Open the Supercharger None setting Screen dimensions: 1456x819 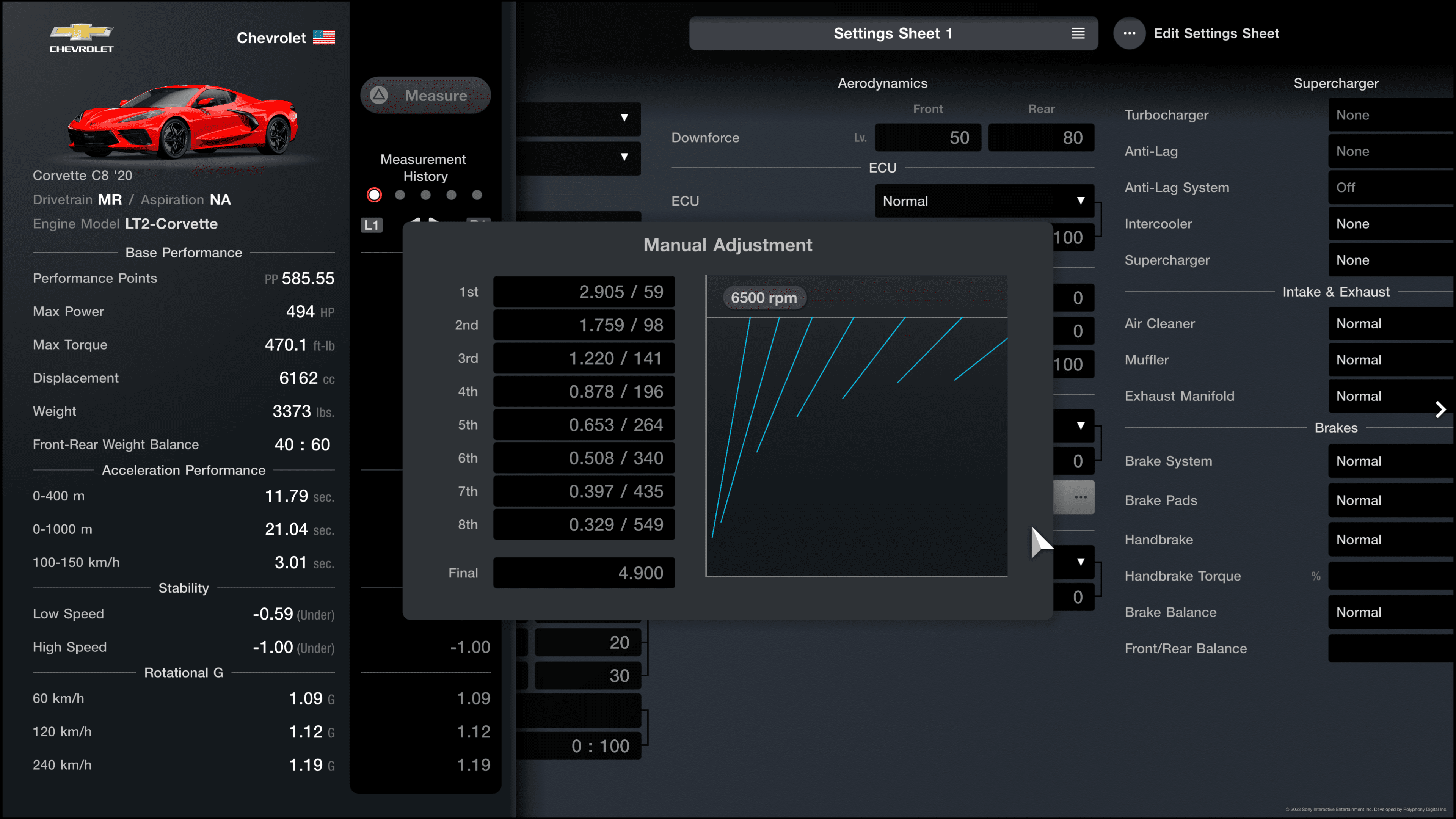tap(1392, 260)
